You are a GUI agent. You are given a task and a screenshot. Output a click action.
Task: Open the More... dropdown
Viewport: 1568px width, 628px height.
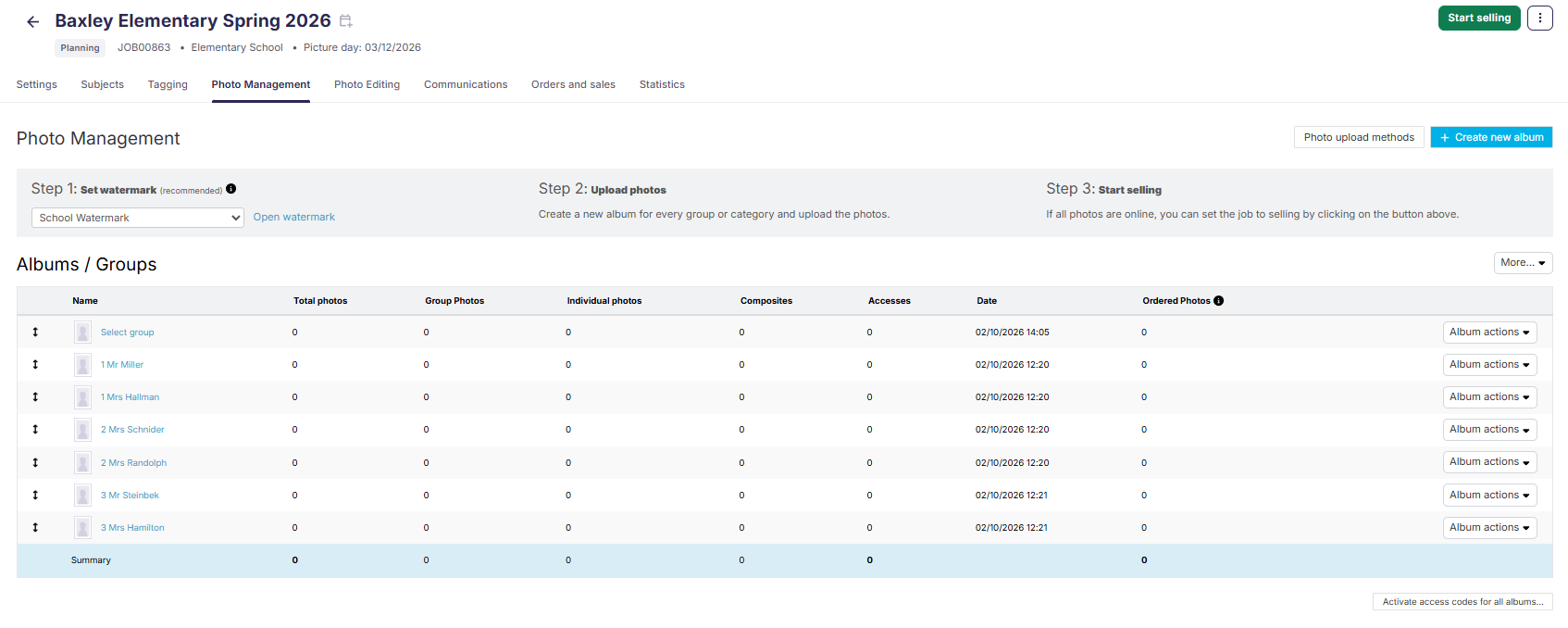pyautogui.click(x=1523, y=263)
